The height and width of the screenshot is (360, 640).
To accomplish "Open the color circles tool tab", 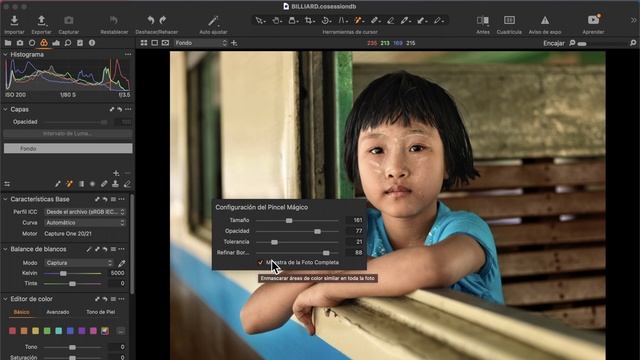I will coord(44,43).
